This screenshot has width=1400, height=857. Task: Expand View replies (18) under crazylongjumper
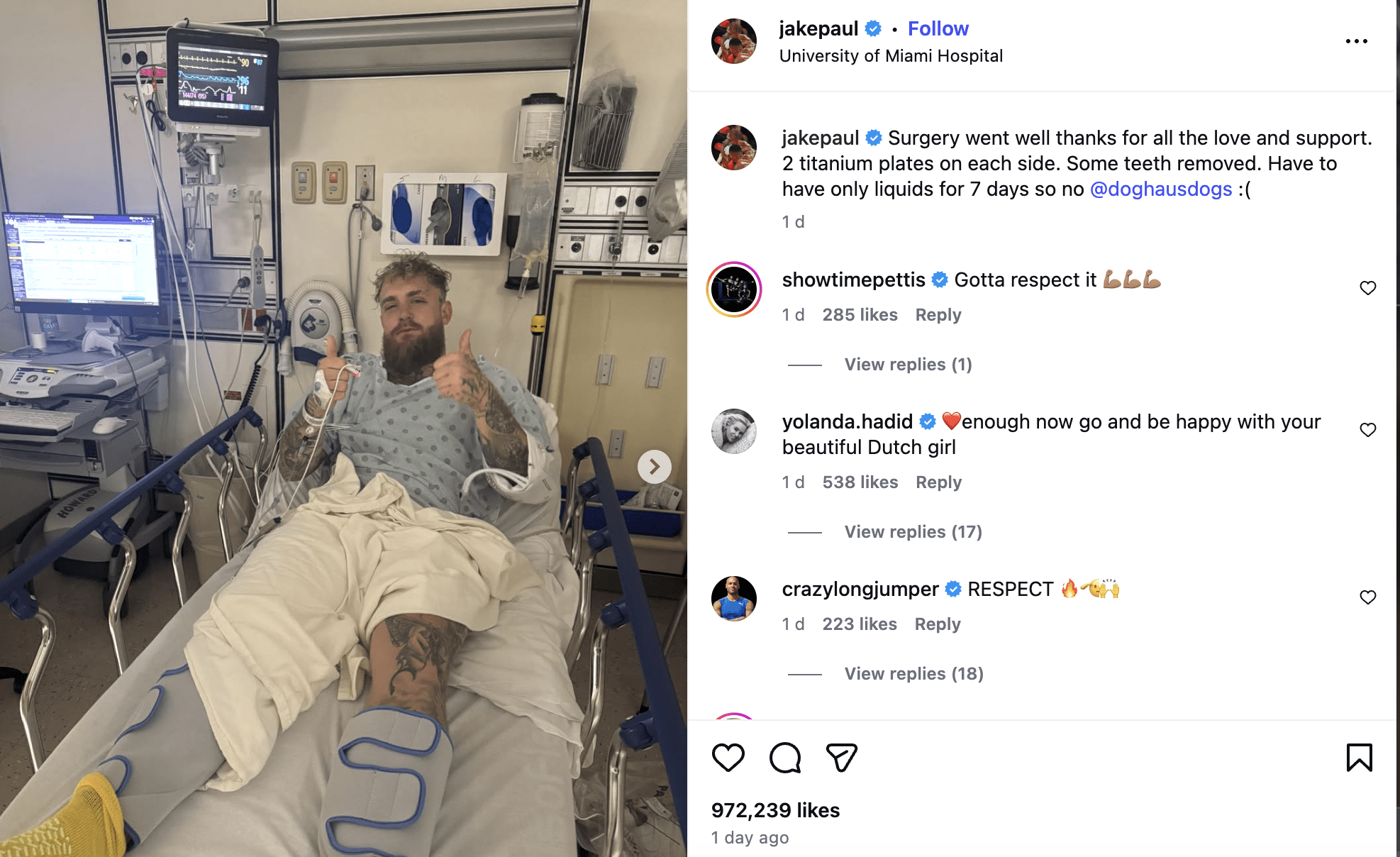pyautogui.click(x=913, y=674)
